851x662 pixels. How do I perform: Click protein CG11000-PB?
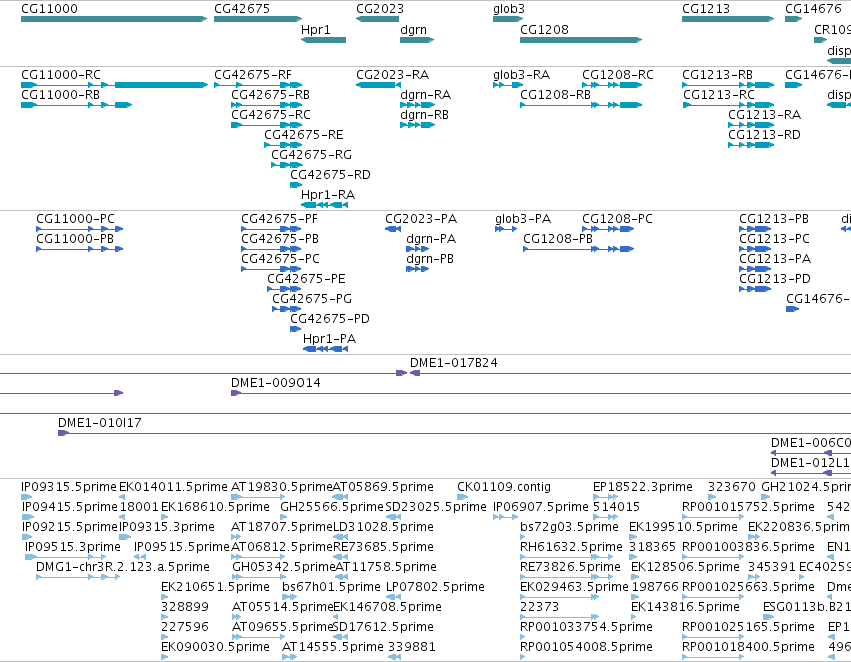tap(75, 239)
